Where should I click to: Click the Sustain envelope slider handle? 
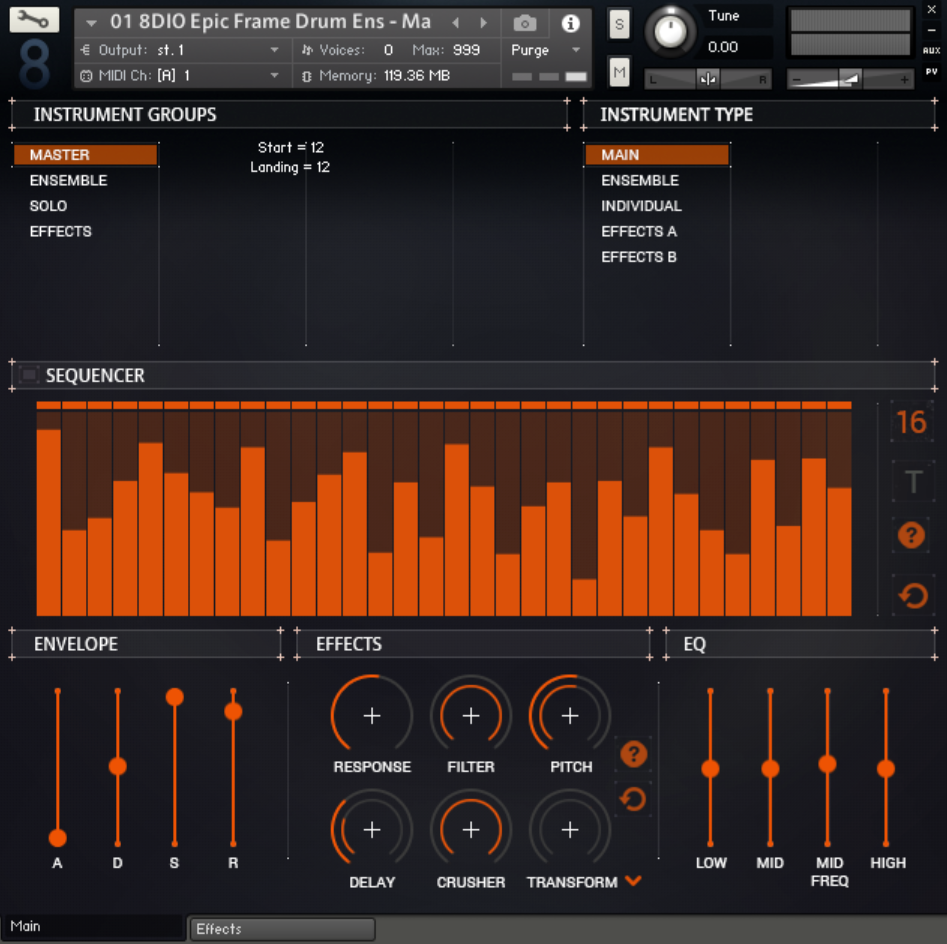point(175,697)
